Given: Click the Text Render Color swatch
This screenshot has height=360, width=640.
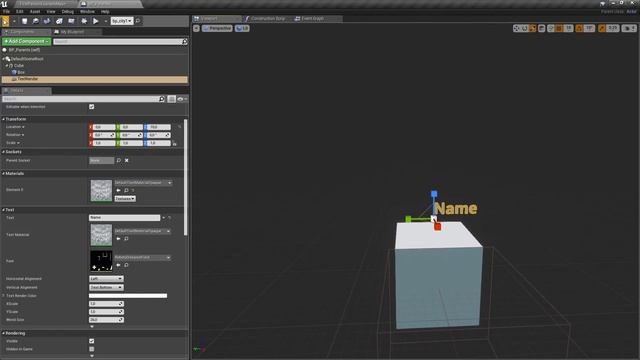Looking at the screenshot, I should 128,296.
